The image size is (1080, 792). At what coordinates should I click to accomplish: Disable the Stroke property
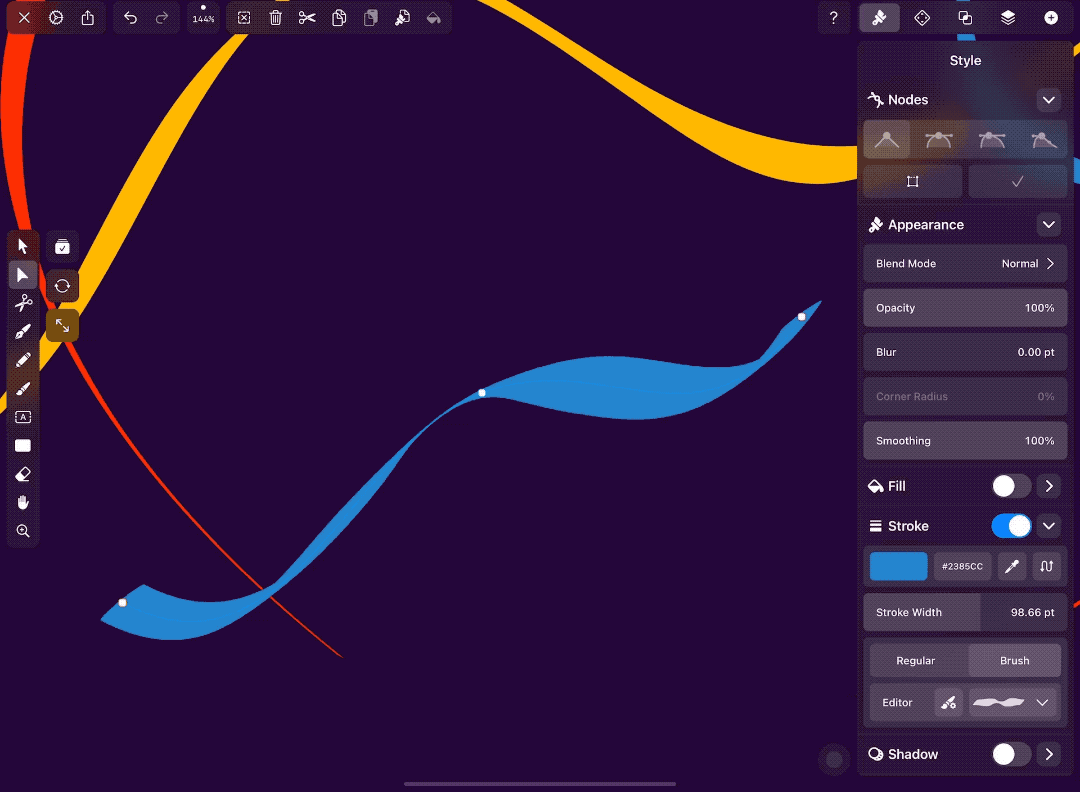point(1011,525)
